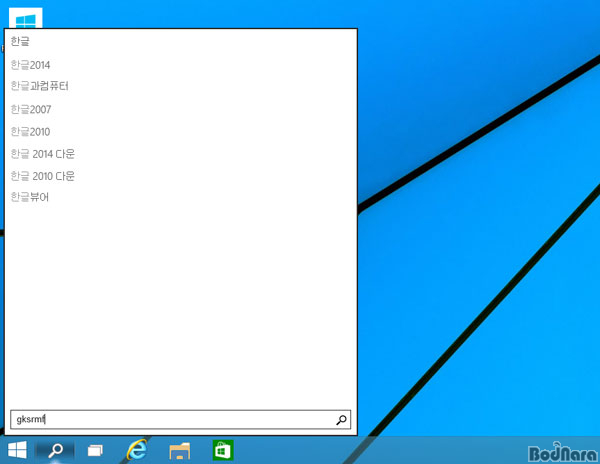Choose the 한글2010 suggestion
The image size is (600, 464).
(30, 132)
